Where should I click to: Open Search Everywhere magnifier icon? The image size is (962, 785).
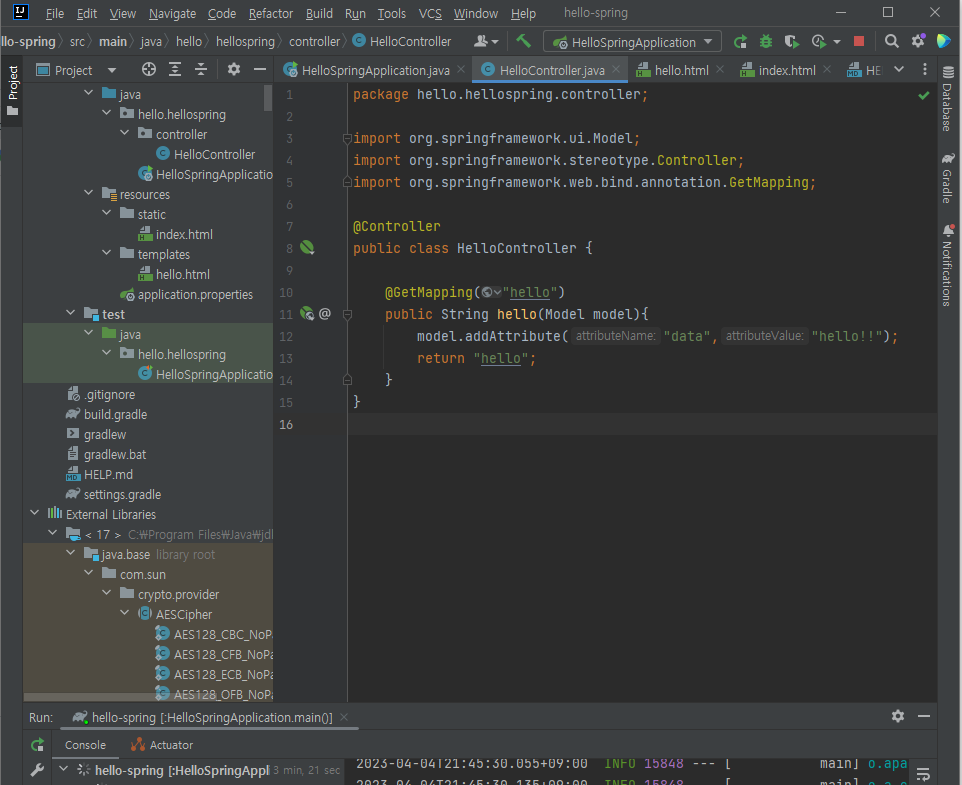(892, 42)
